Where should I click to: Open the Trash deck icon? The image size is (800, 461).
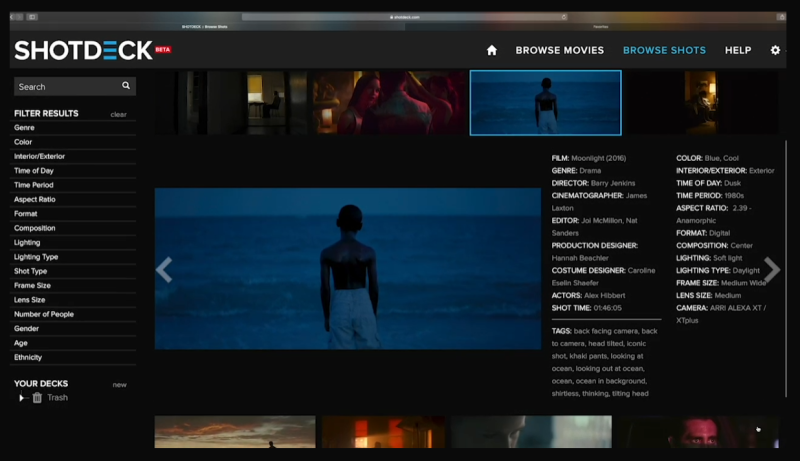tap(37, 398)
